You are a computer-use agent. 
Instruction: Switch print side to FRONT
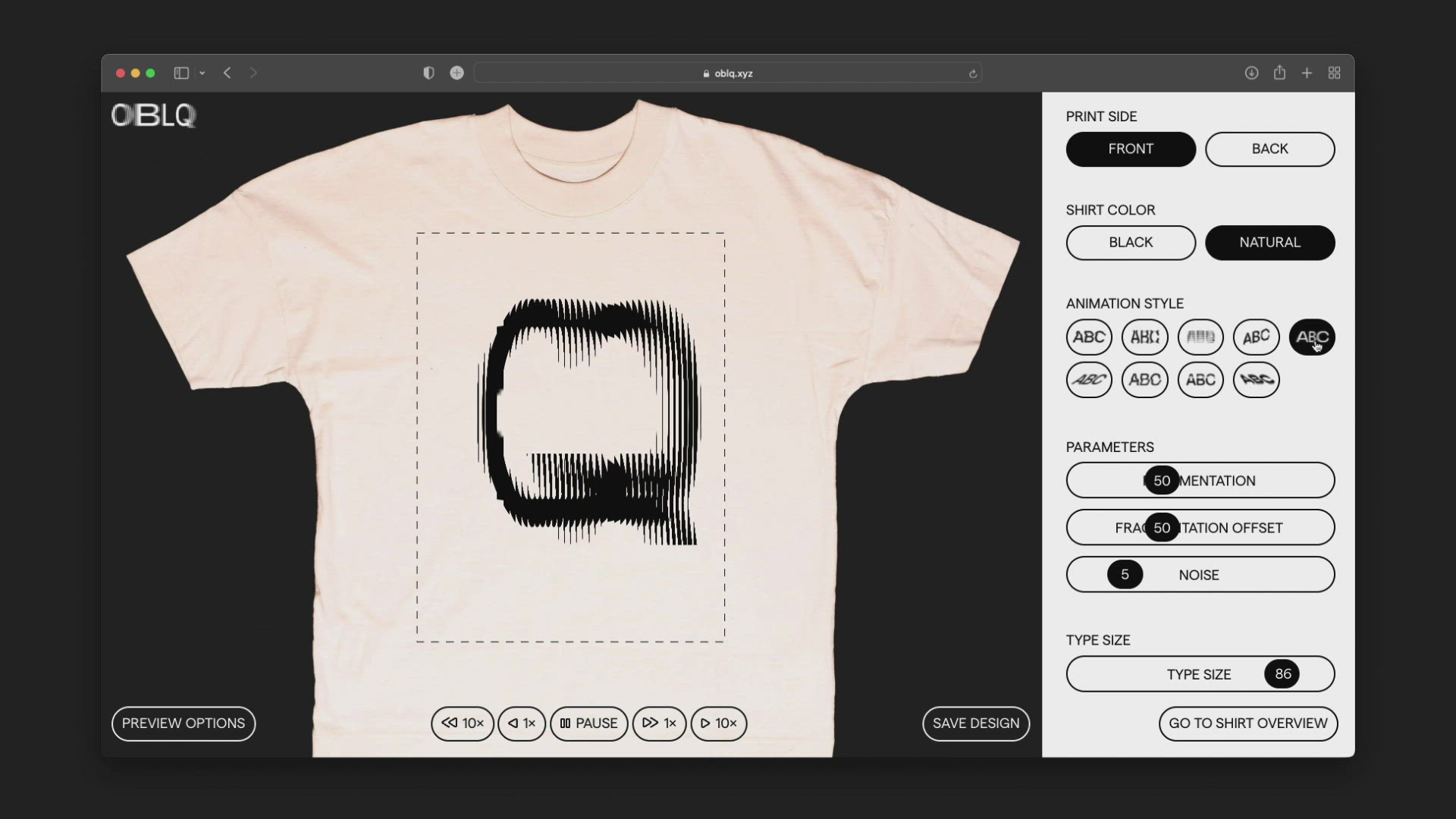(x=1131, y=149)
